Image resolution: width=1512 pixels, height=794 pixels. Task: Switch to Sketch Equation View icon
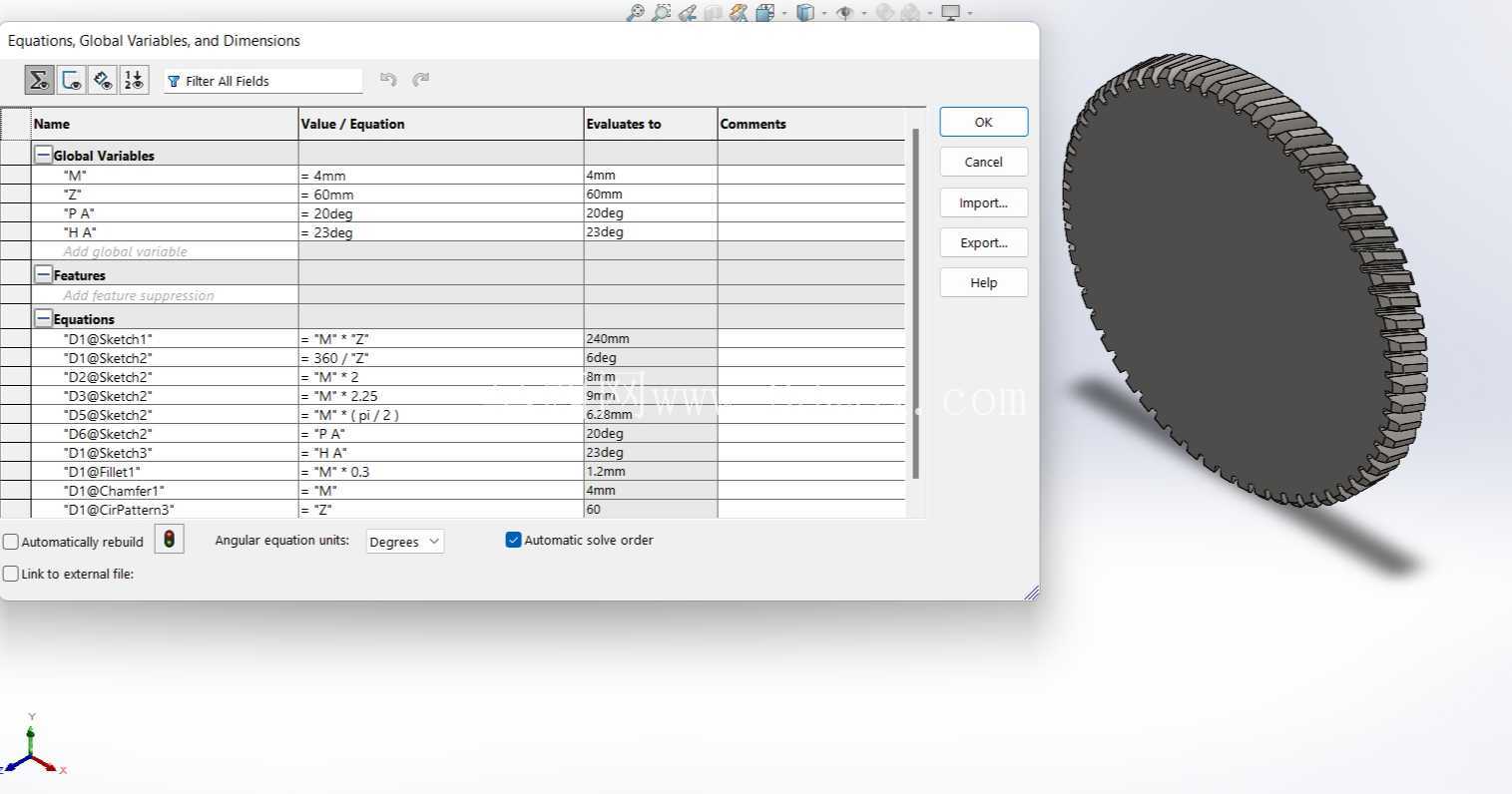pyautogui.click(x=71, y=80)
